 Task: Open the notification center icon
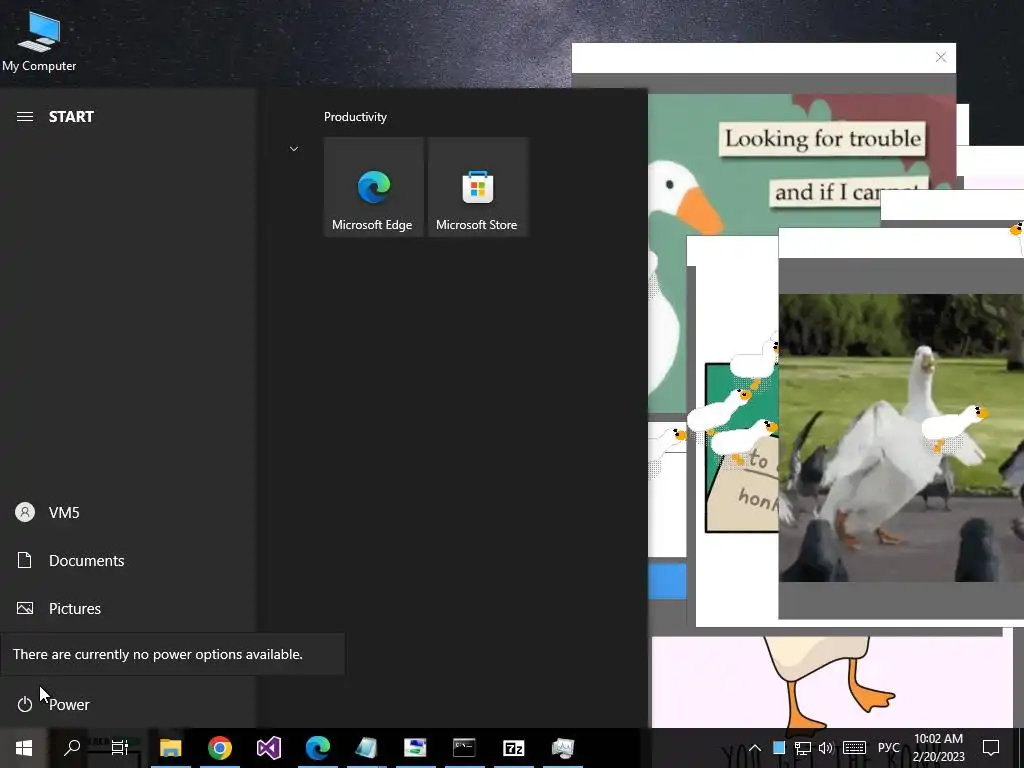click(x=991, y=748)
